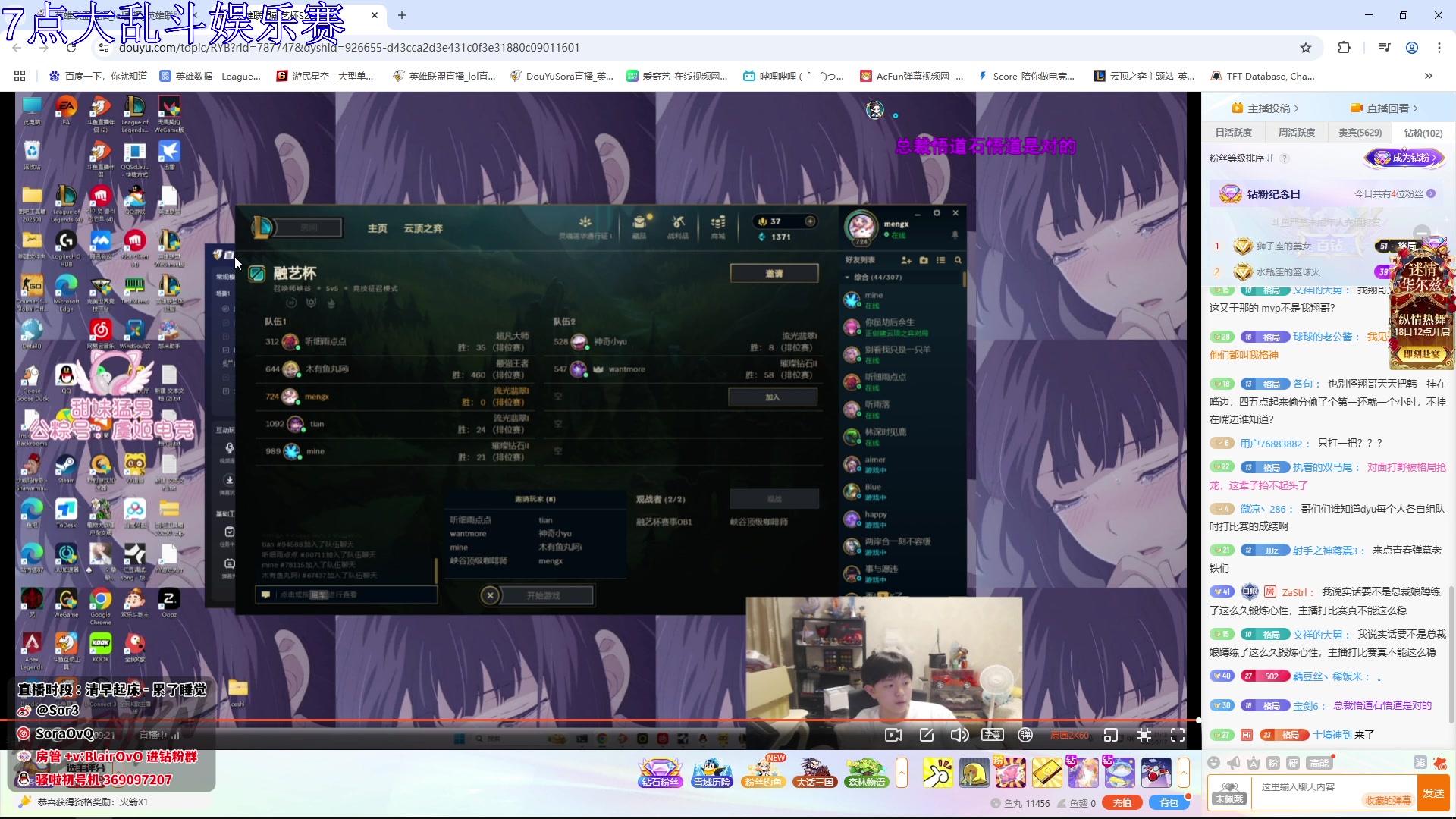Click the question mark help beside 粉丝等级排序
1456x819 pixels.
point(1285,158)
